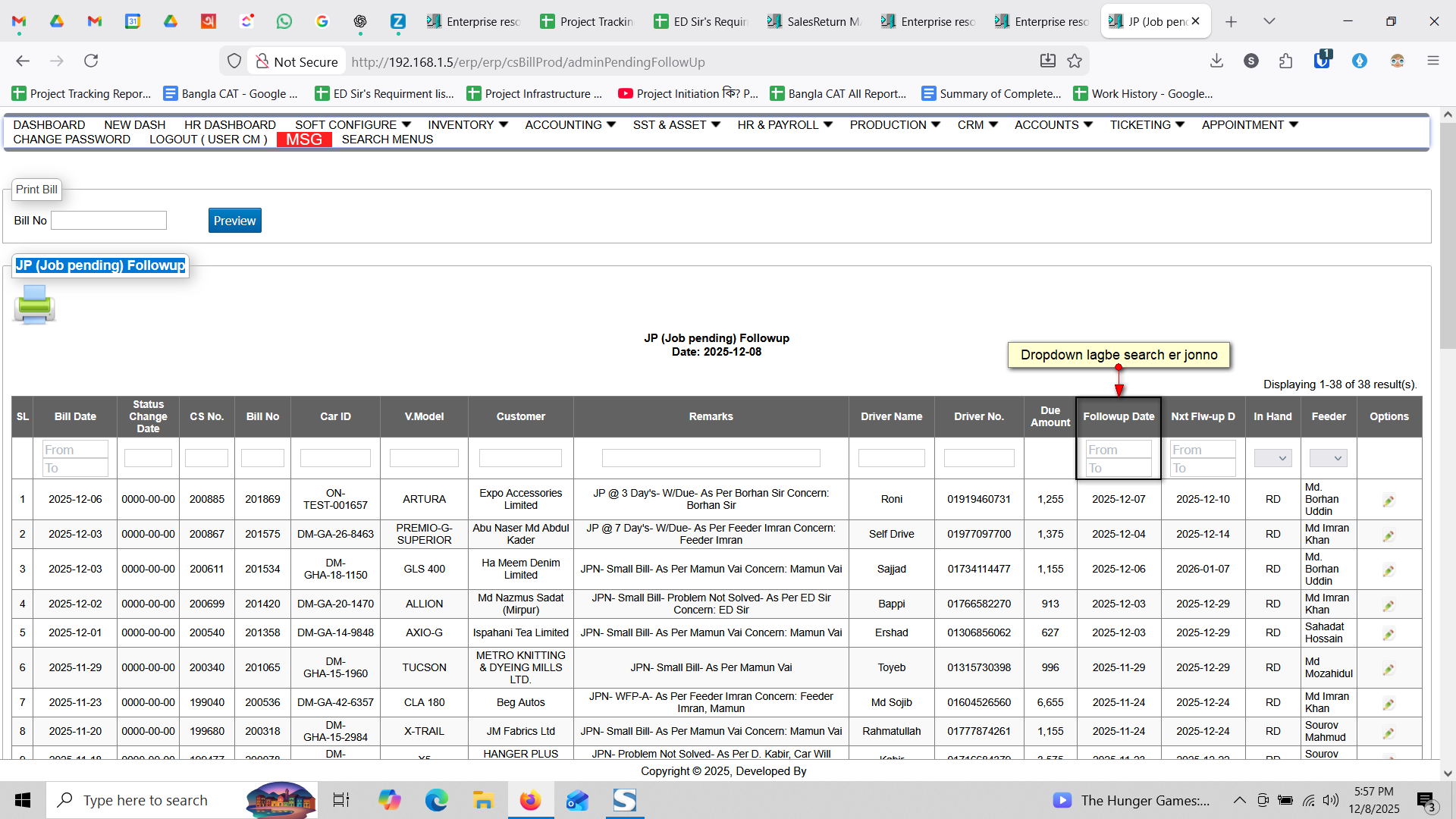1456x819 pixels.
Task: Switch to the Project Tracking browser tab
Action: pos(588,21)
